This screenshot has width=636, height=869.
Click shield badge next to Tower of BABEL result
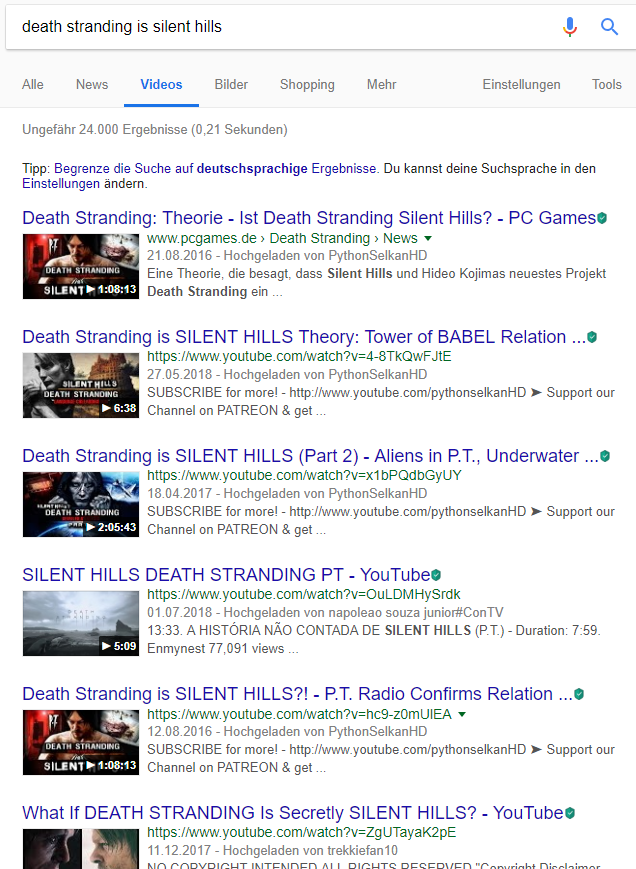pos(592,337)
